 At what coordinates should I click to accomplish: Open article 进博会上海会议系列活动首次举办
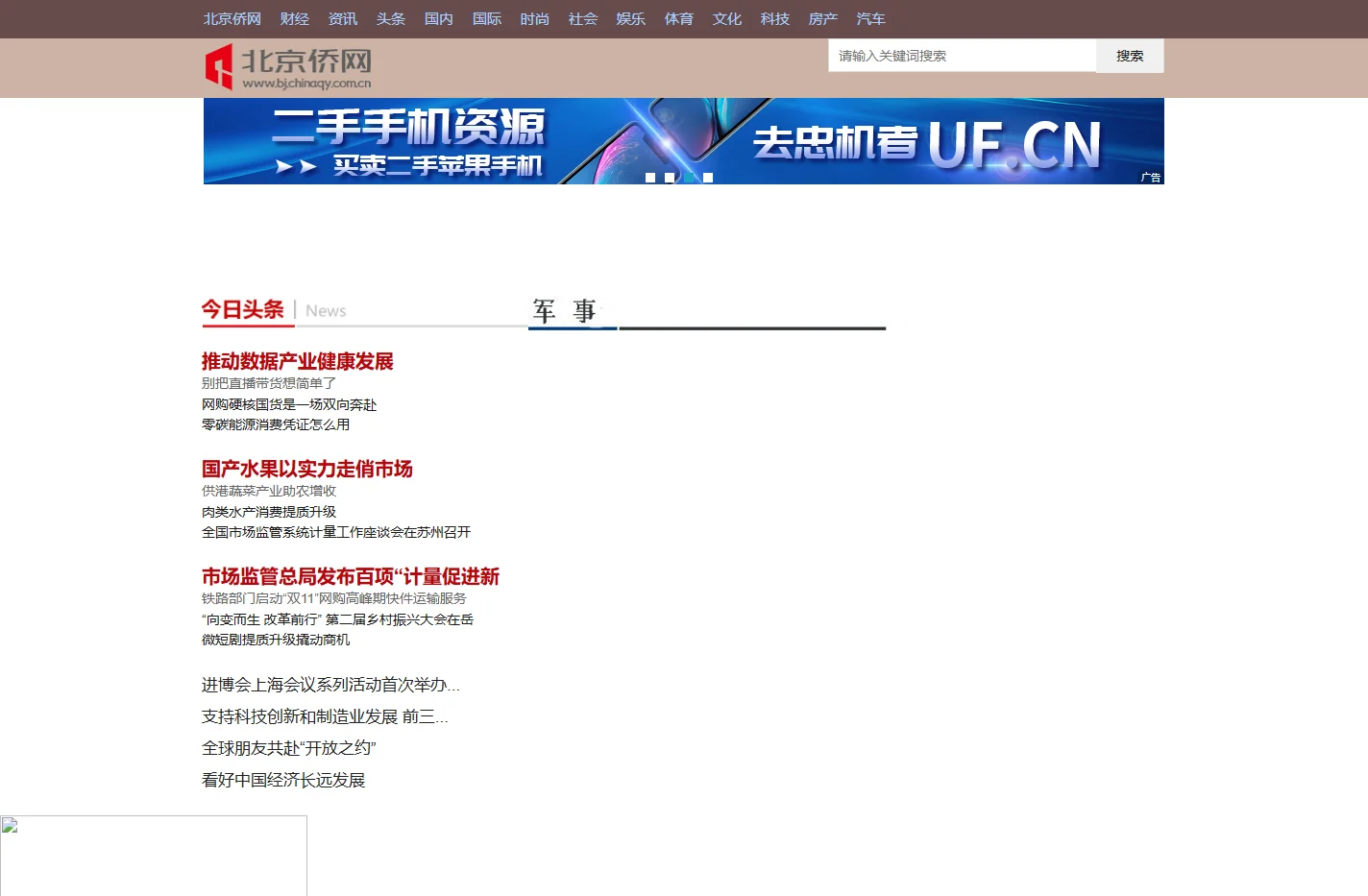pos(330,685)
